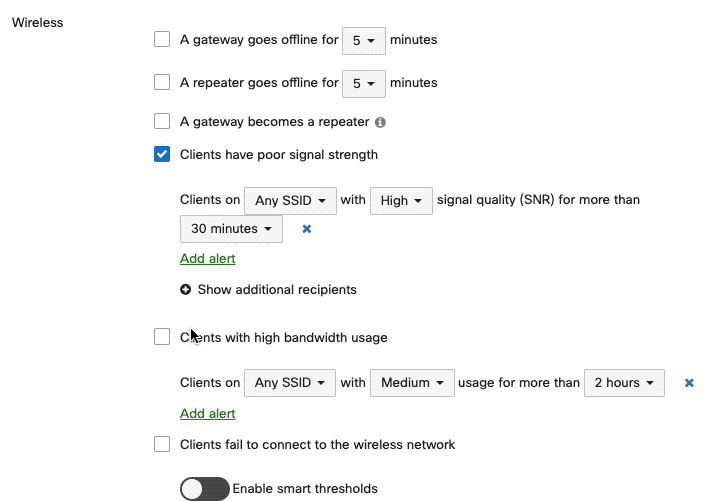Check 'A gateway goes offline' checkbox
Viewport: 712px width, 501px height.
pos(162,40)
